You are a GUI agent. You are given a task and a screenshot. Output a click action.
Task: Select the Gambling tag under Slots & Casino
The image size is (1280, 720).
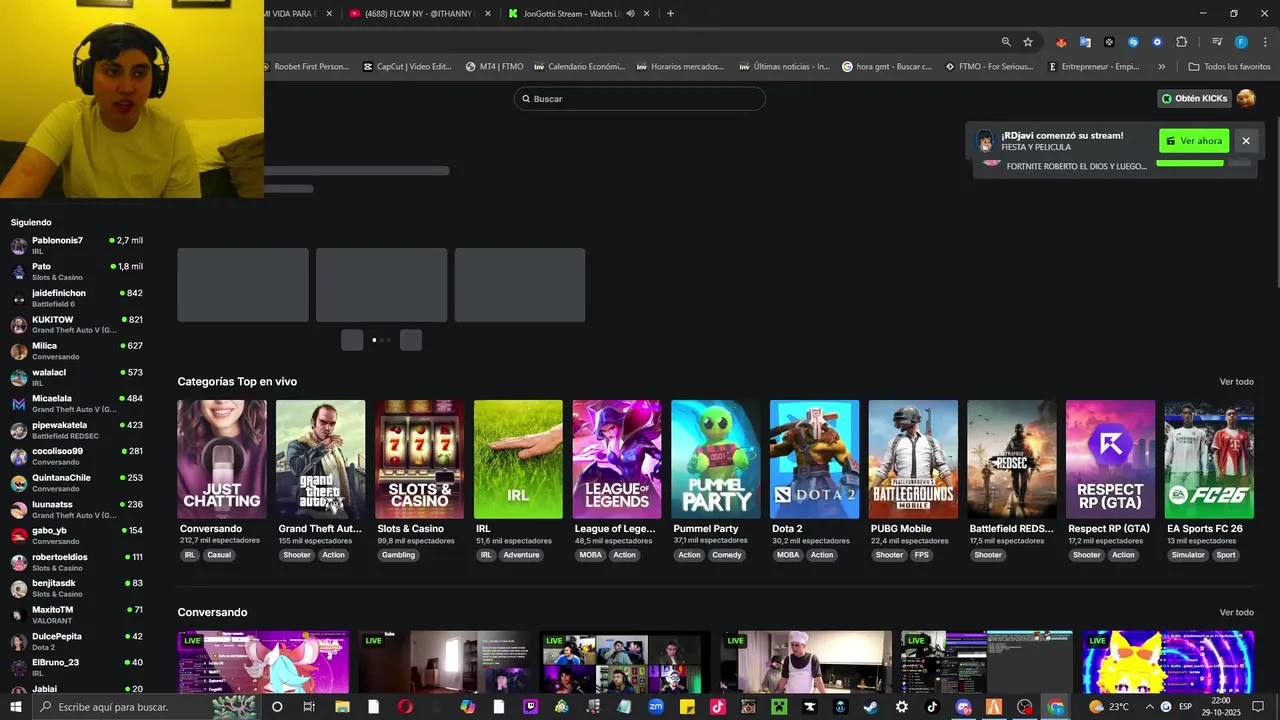(398, 555)
